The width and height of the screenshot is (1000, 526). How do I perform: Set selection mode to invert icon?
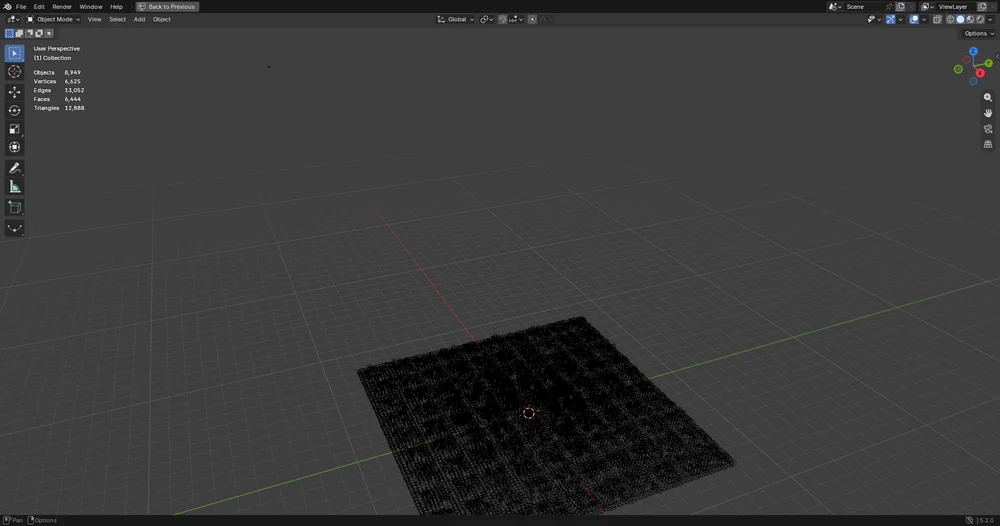[x=39, y=33]
